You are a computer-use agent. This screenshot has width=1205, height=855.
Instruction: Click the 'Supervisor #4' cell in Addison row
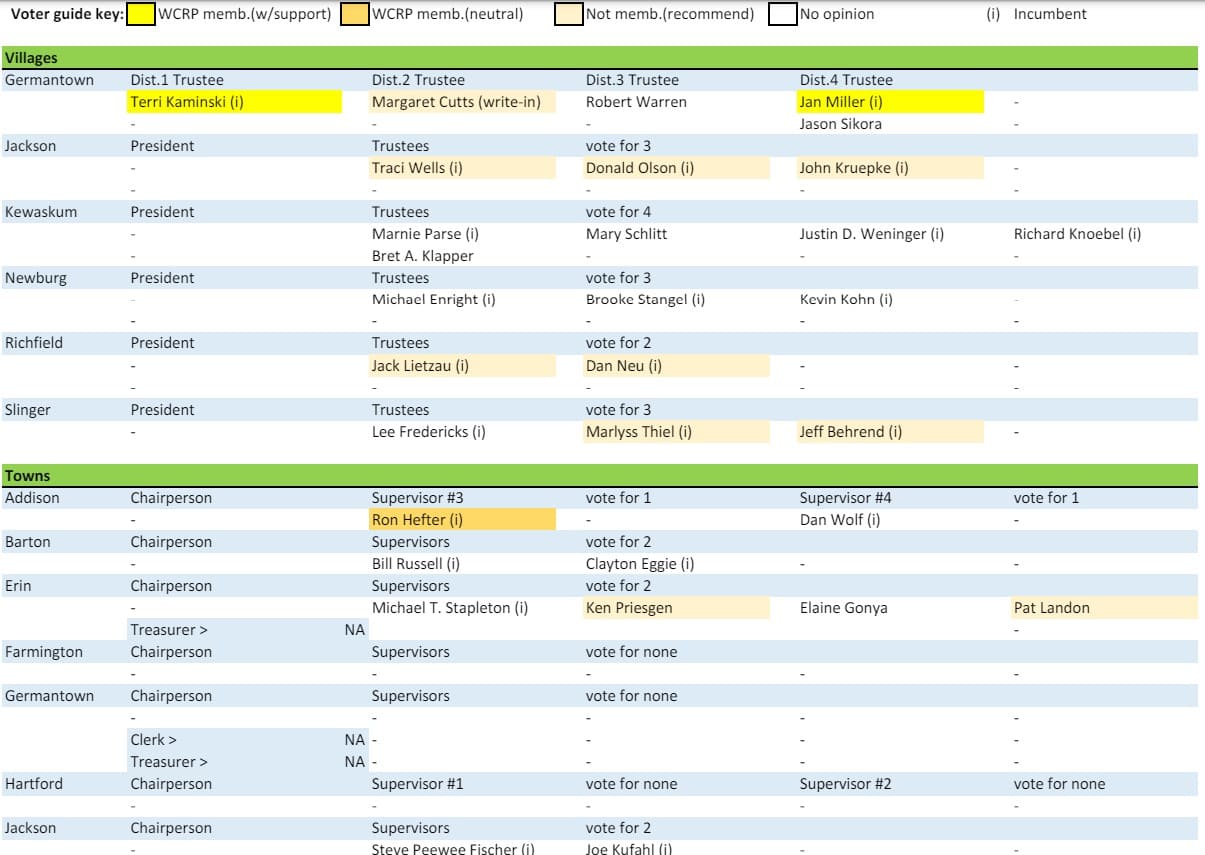pos(845,498)
